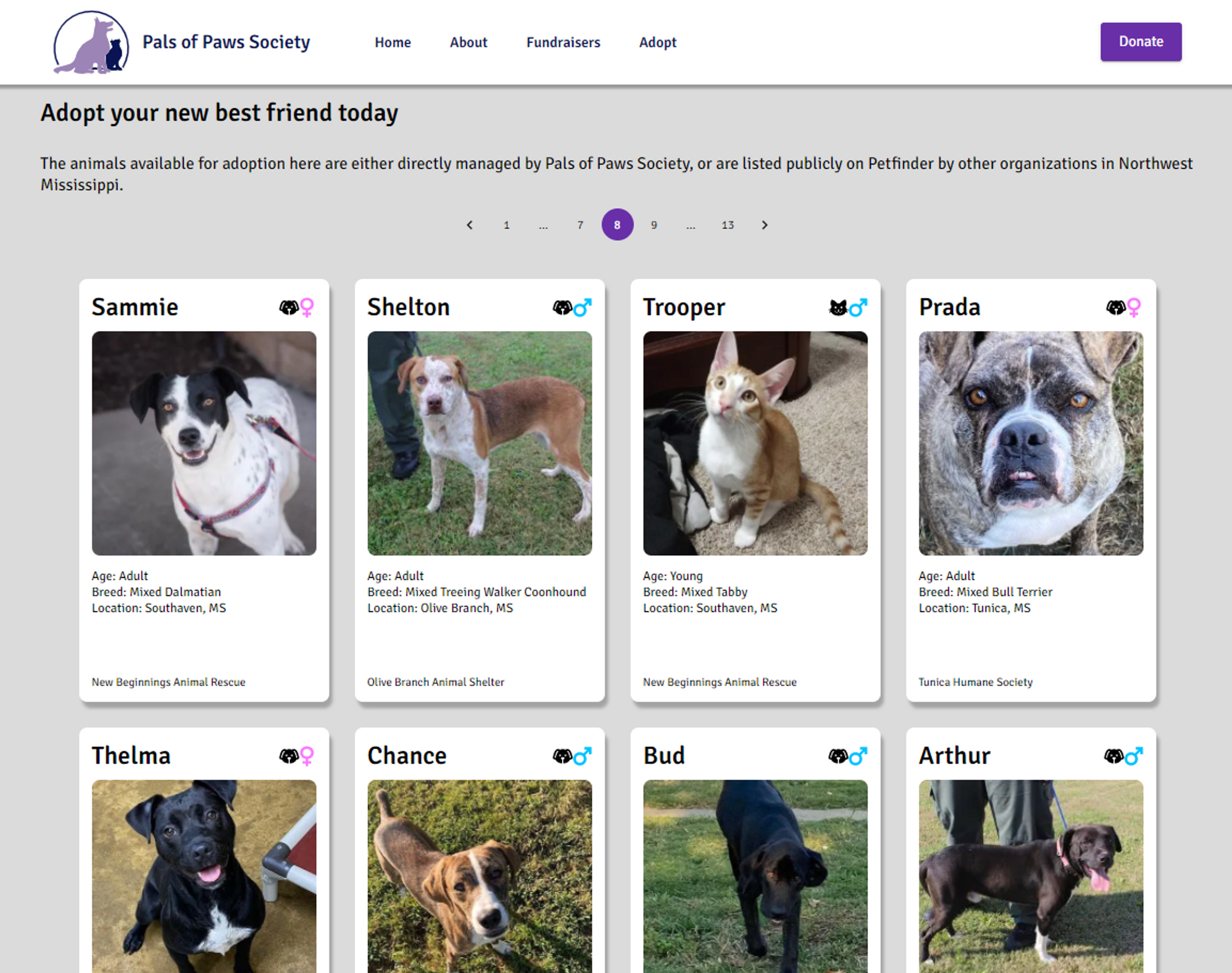Jump to pagination page 13

coord(728,225)
